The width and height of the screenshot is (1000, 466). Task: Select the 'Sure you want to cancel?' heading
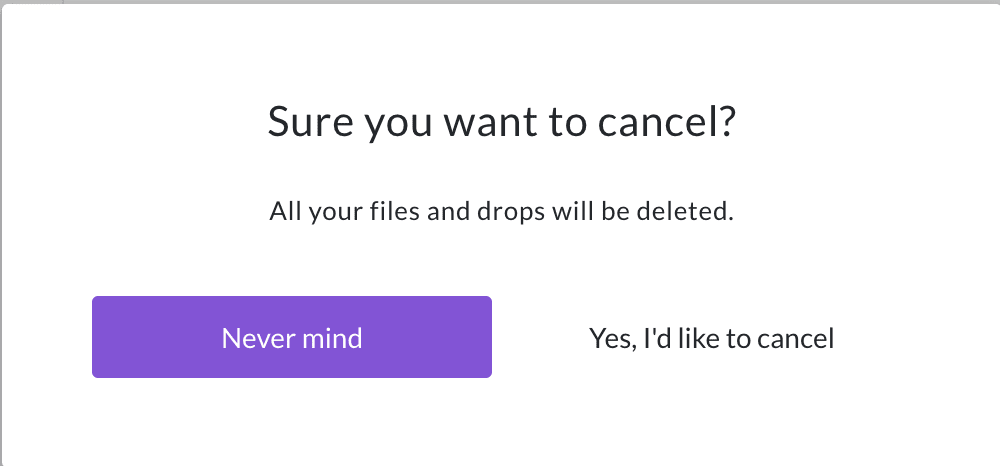501,122
